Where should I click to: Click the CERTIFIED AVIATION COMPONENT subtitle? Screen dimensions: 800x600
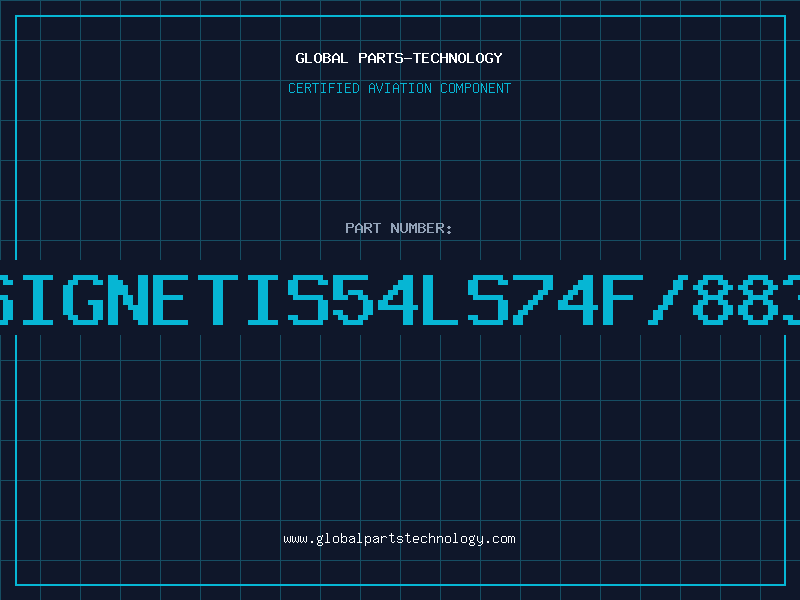(x=399, y=88)
